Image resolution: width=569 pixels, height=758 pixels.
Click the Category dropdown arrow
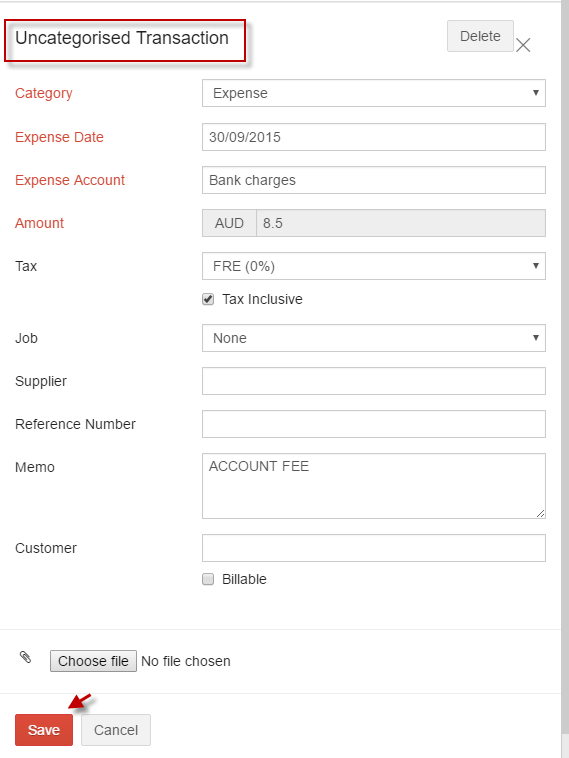tap(536, 92)
